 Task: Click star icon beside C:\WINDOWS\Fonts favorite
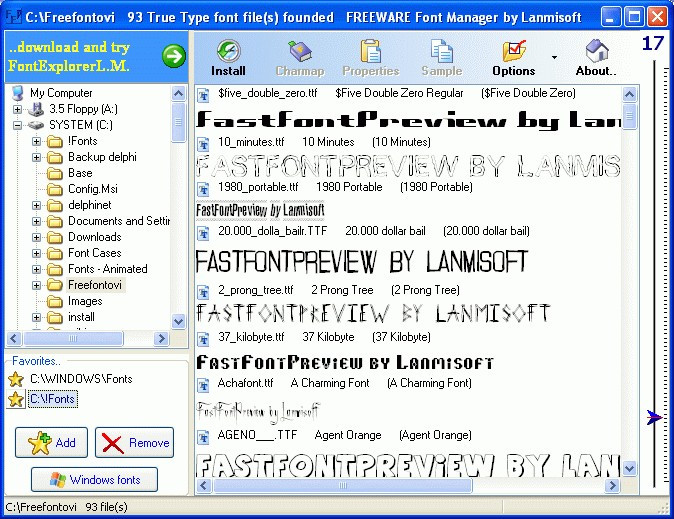(x=16, y=379)
